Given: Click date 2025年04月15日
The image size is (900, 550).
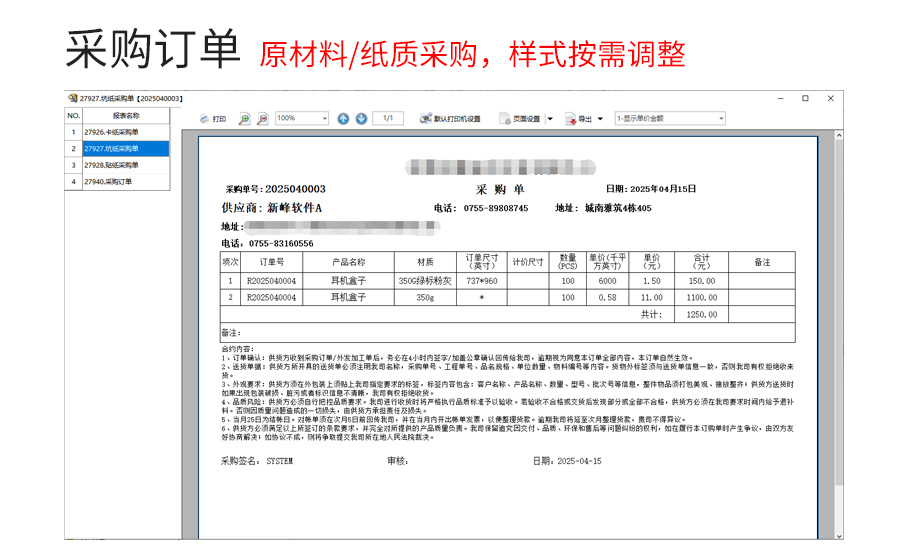Looking at the screenshot, I should click(x=663, y=189).
